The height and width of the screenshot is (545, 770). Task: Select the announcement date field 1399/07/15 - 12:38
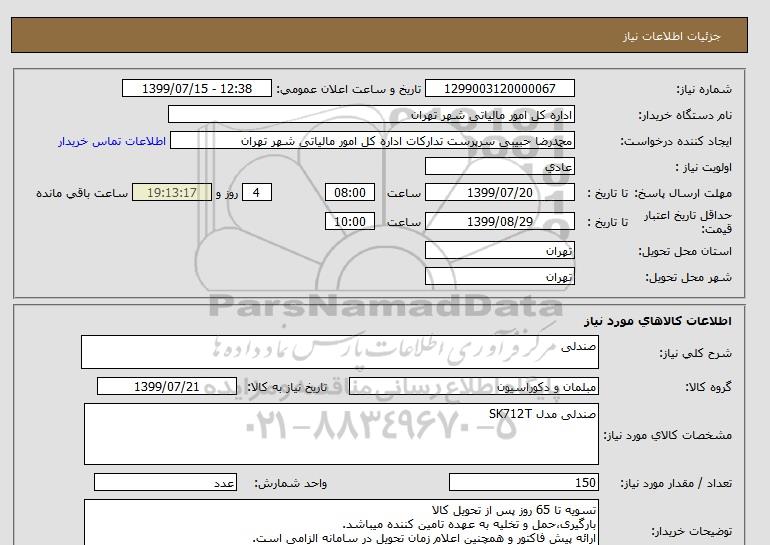pos(197,88)
